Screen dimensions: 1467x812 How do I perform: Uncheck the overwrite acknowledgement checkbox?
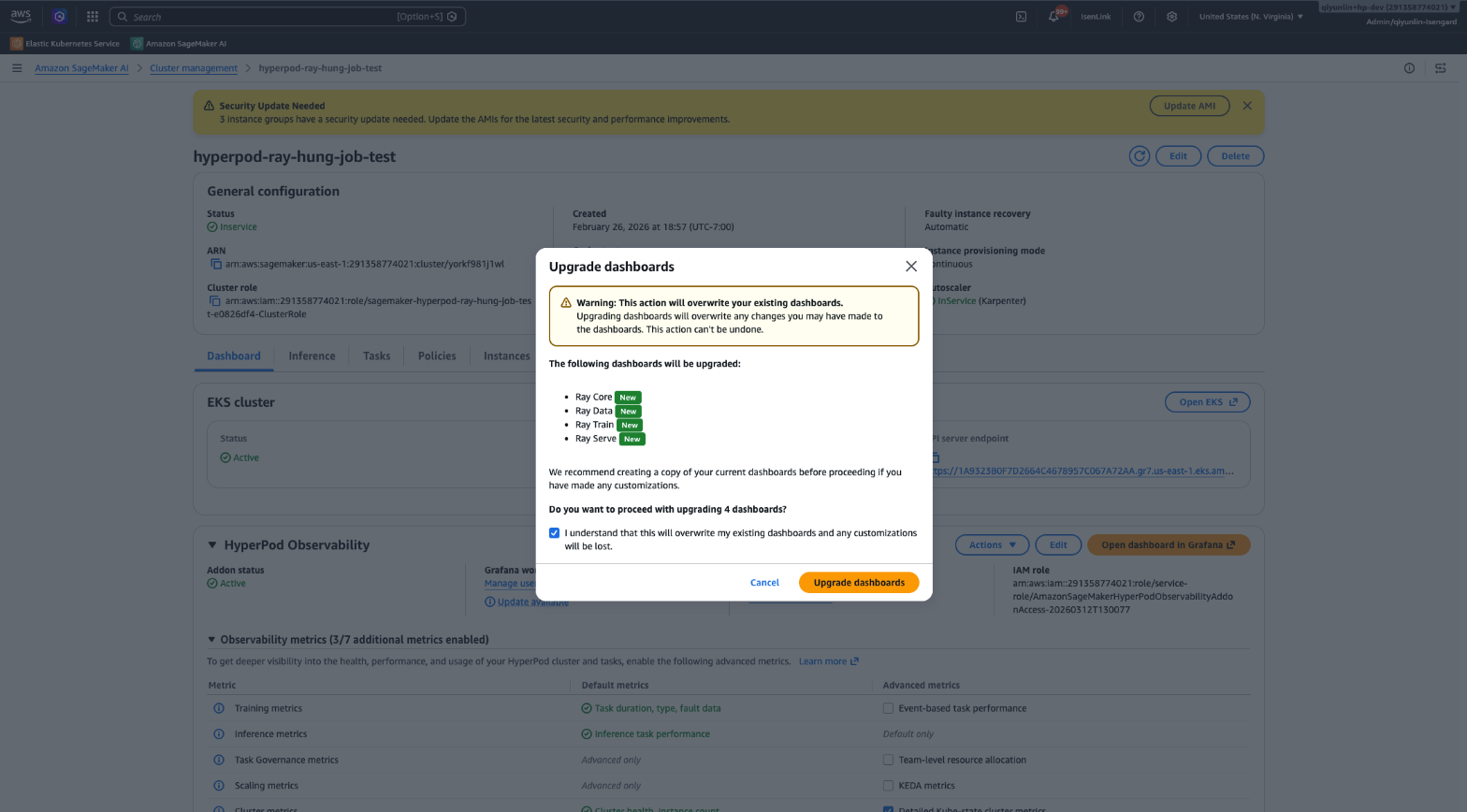[x=554, y=533]
